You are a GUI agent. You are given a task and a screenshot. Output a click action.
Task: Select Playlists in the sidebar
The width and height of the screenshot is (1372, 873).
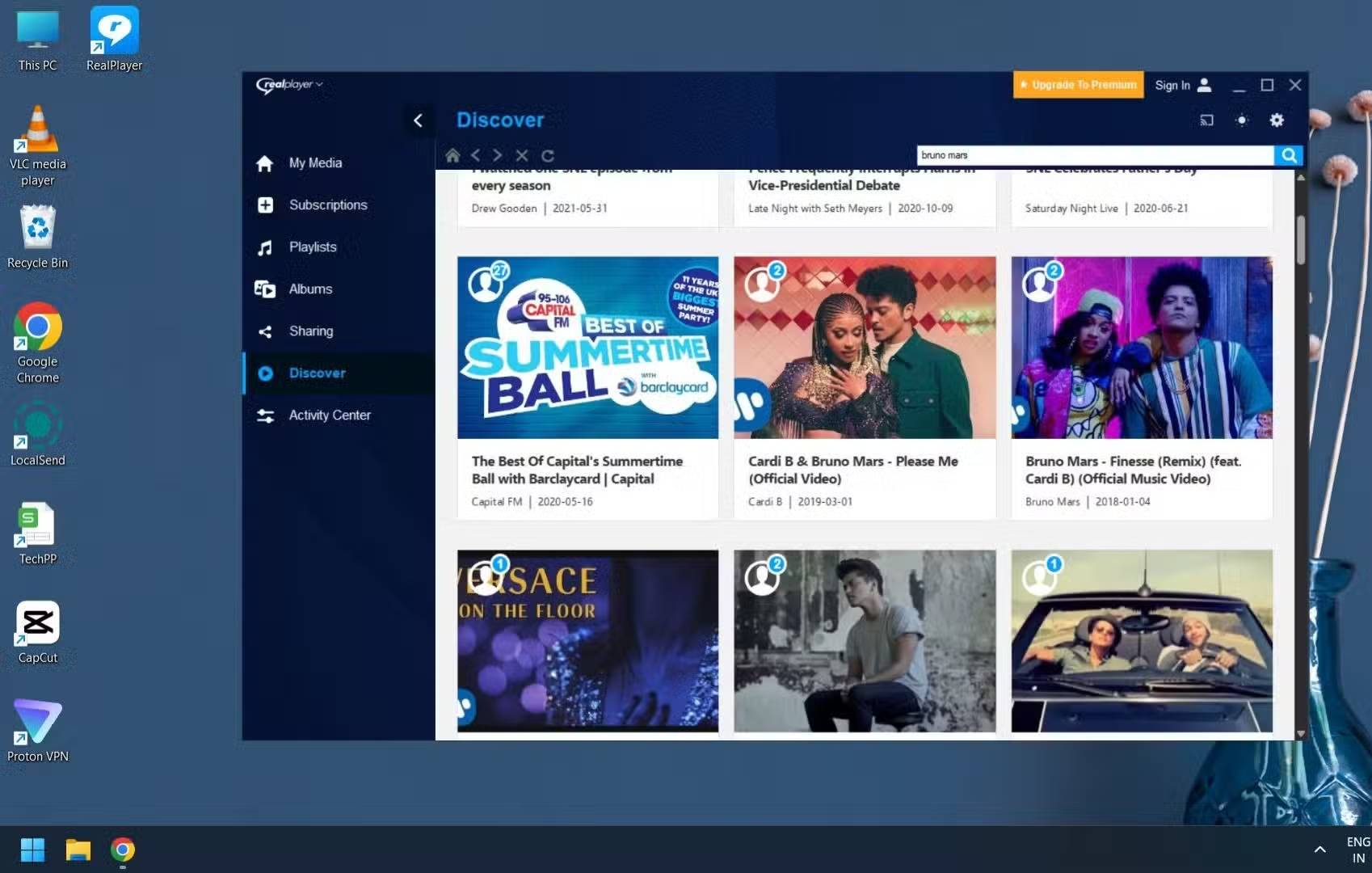coord(313,247)
